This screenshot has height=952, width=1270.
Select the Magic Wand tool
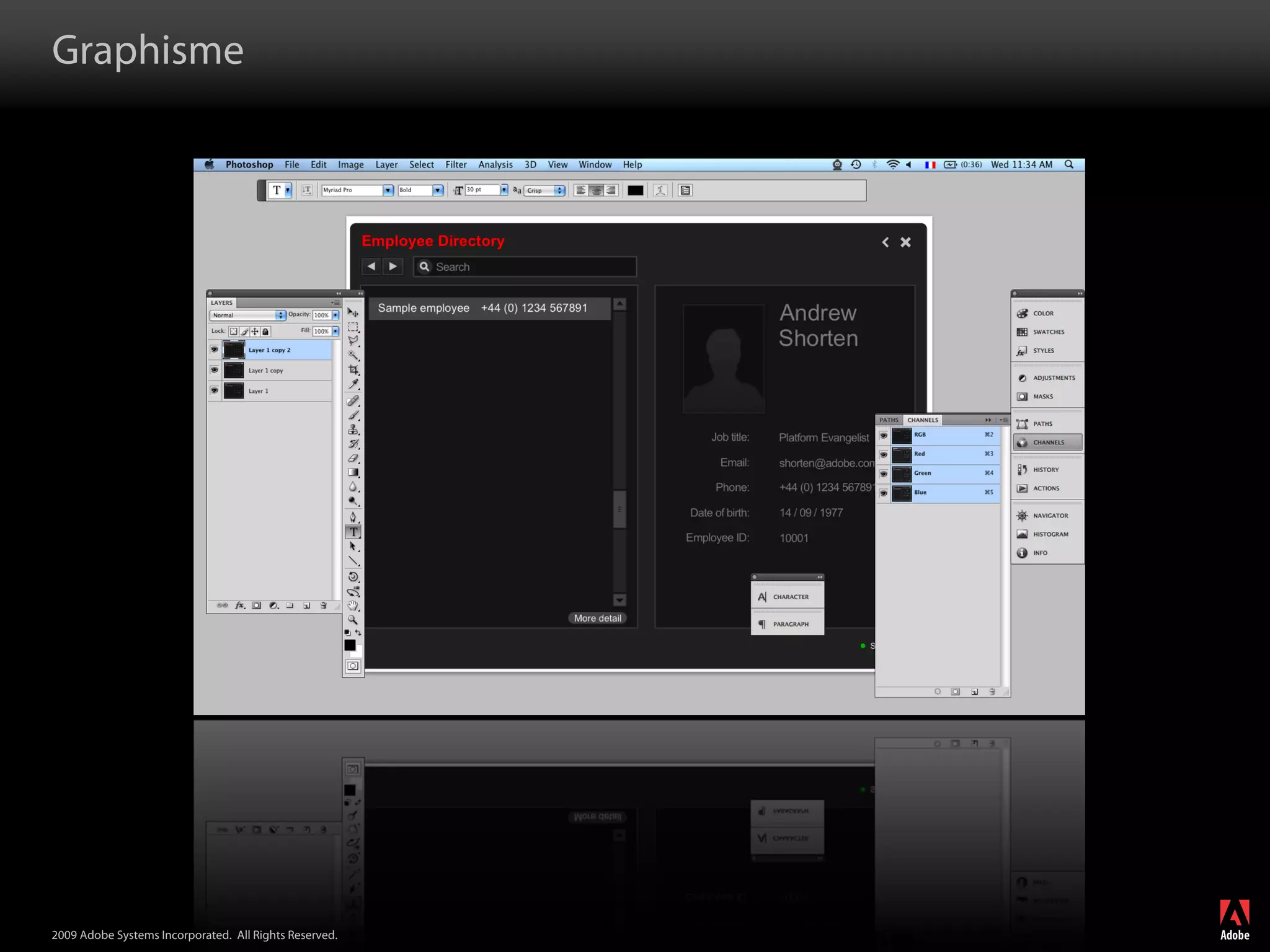pyautogui.click(x=353, y=355)
